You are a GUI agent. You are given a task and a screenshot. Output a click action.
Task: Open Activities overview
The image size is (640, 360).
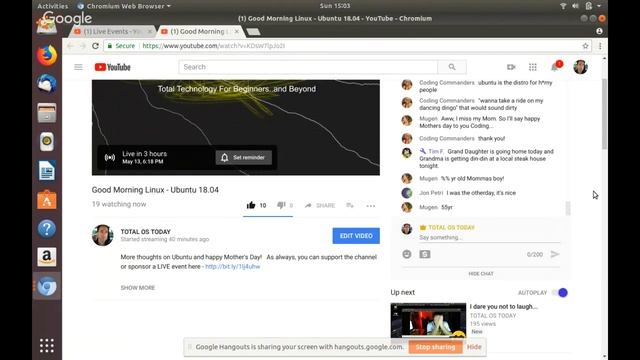pos(53,6)
